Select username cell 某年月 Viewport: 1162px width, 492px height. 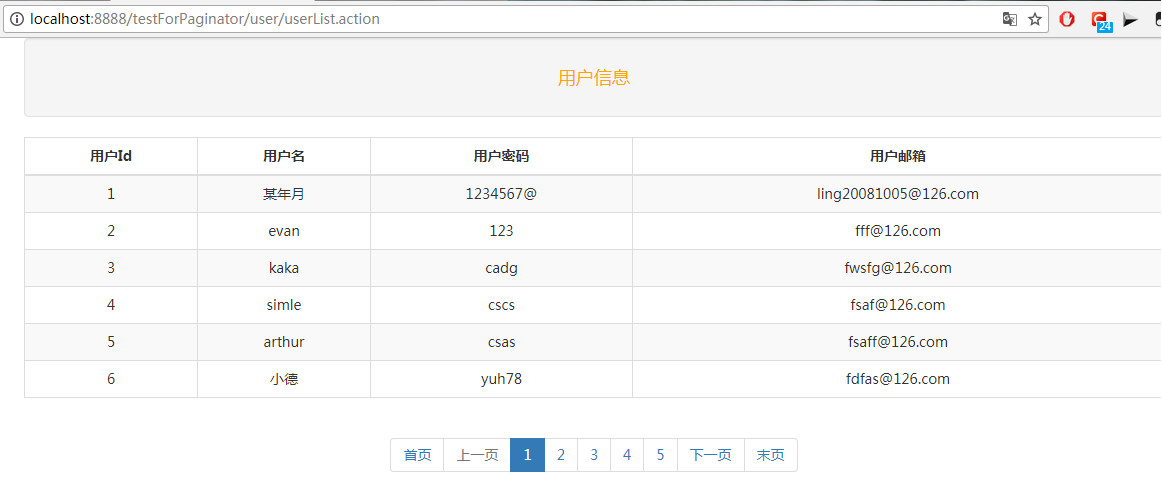pos(284,194)
